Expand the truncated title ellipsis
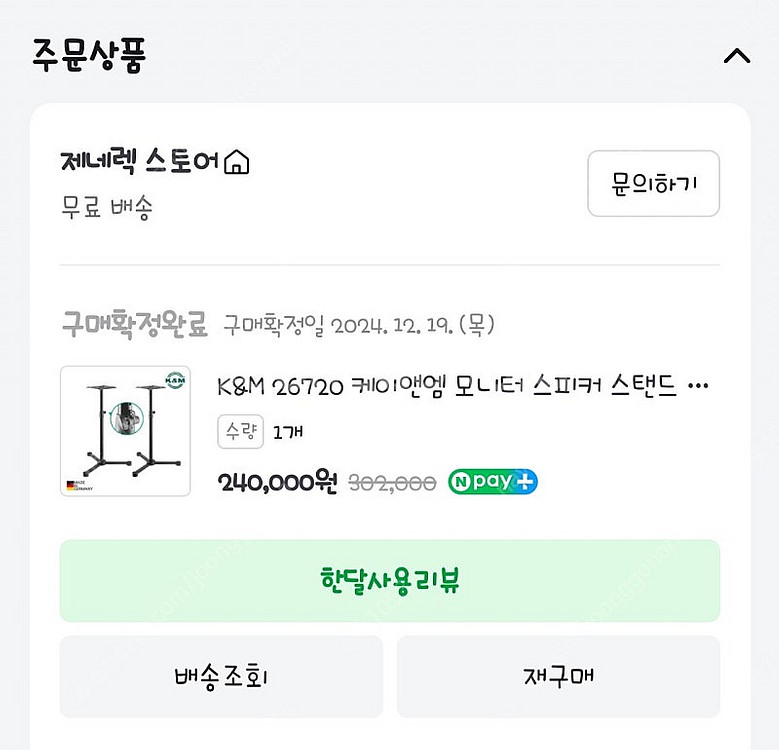The width and height of the screenshot is (779, 750). 699,386
